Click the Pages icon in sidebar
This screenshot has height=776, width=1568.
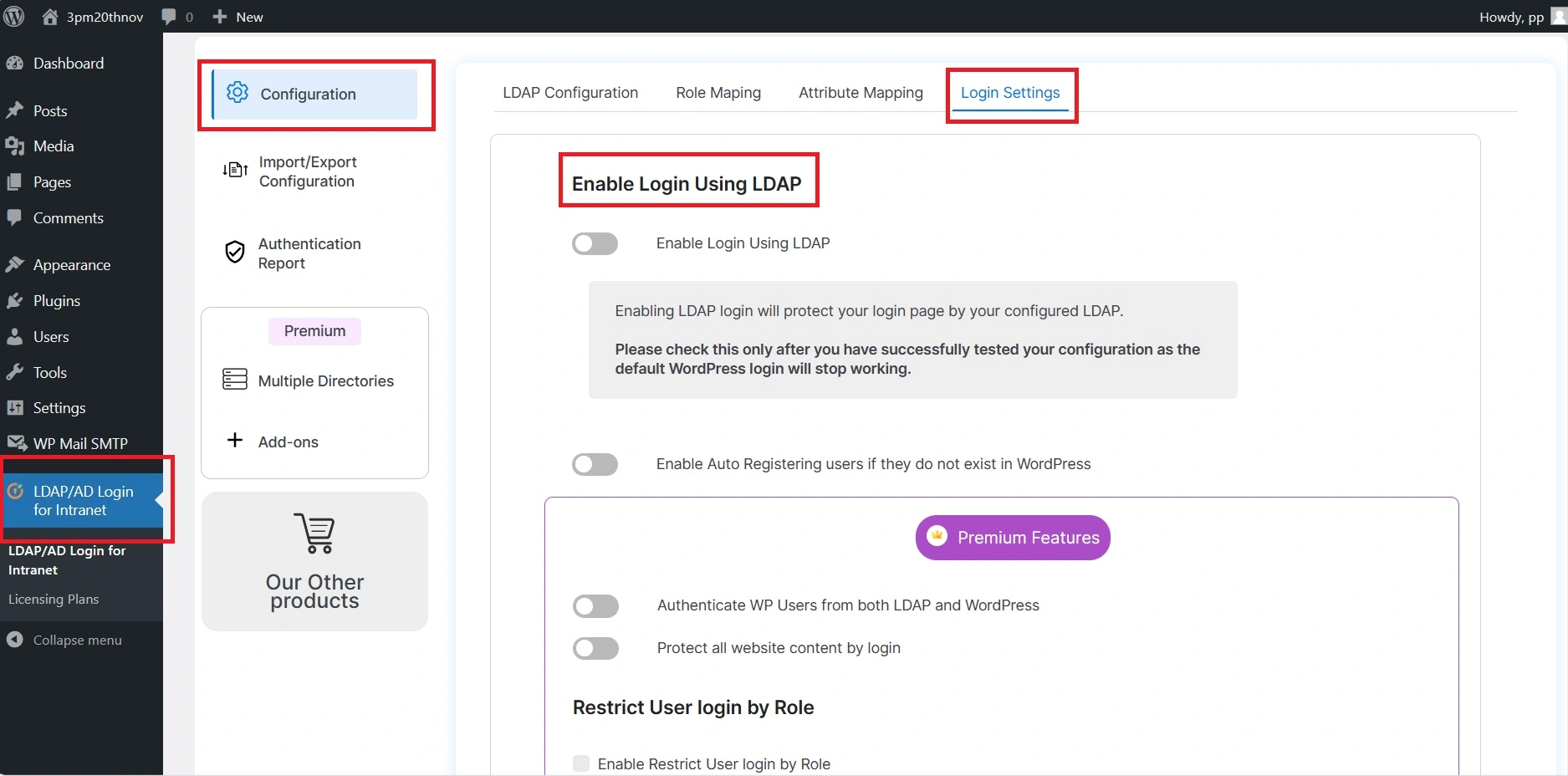(x=14, y=182)
